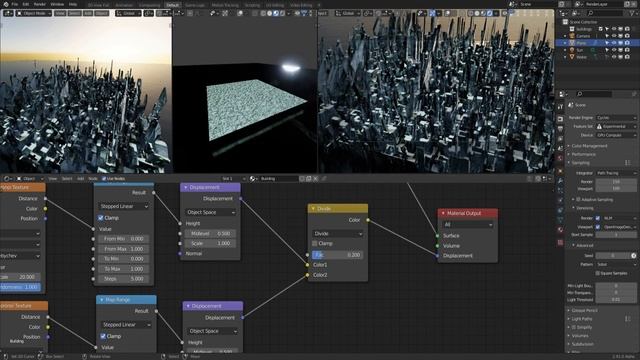640x360 pixels.
Task: Toggle Clamp checkbox on upper Map Range node
Action: point(101,218)
